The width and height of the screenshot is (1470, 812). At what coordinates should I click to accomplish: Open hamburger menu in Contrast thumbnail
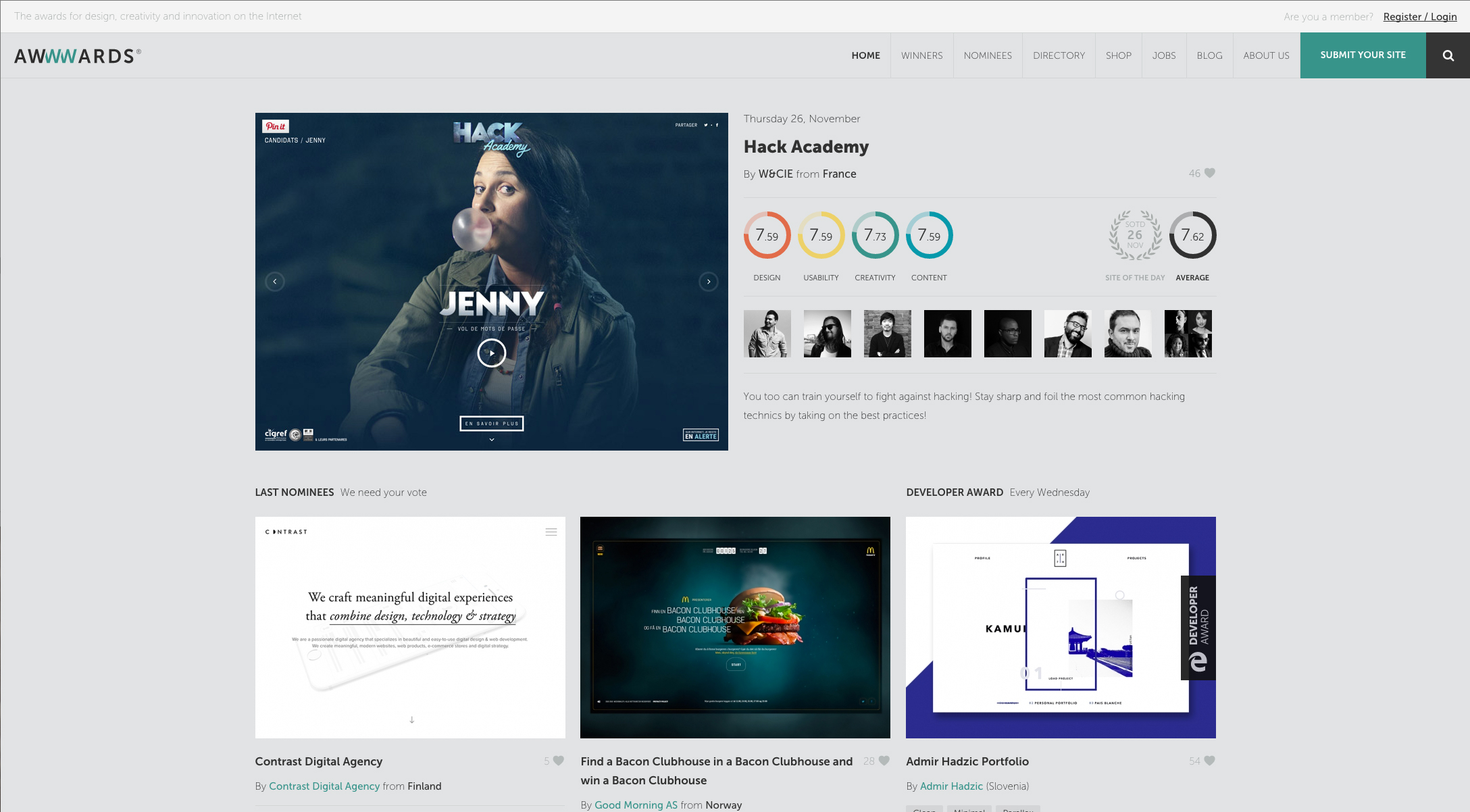pos(551,532)
